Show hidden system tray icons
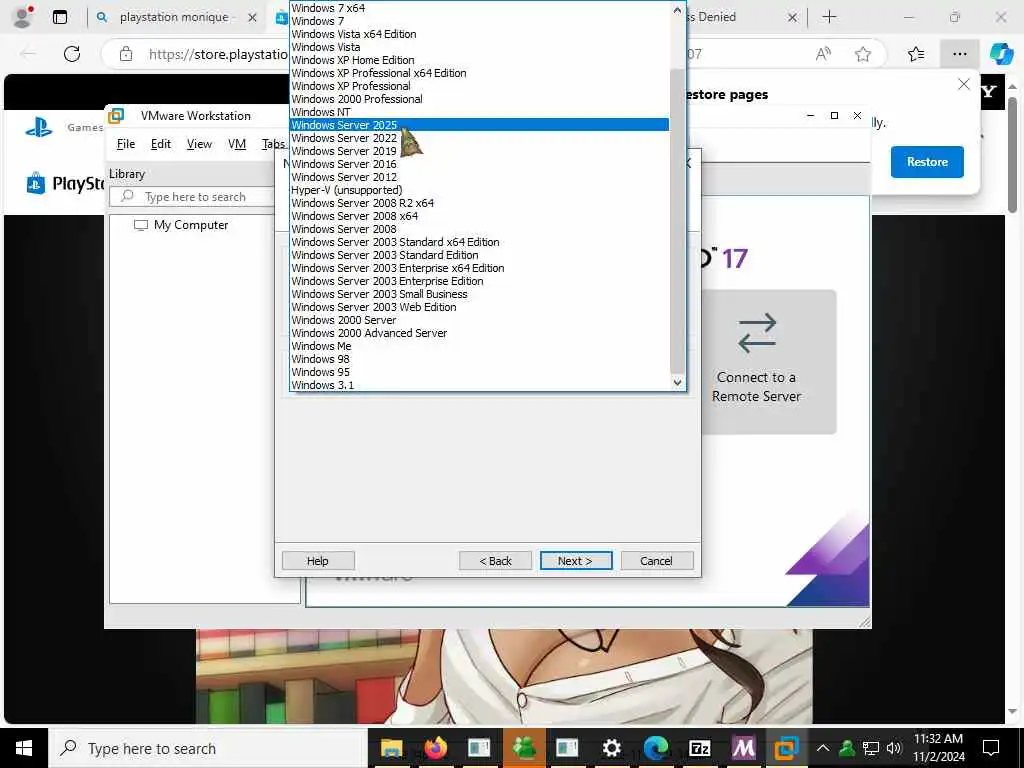 823,748
